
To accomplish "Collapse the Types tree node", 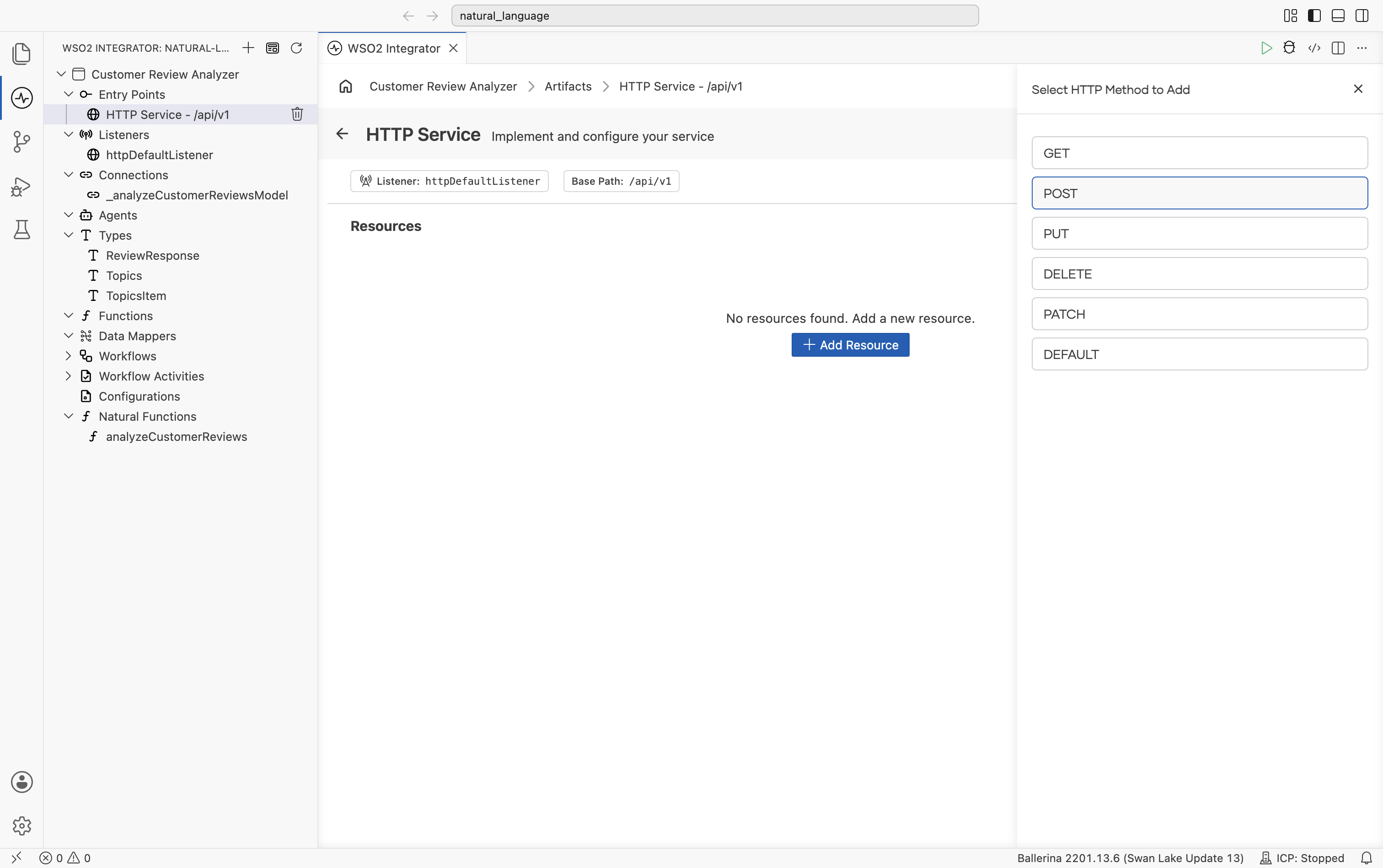I will coord(68,235).
